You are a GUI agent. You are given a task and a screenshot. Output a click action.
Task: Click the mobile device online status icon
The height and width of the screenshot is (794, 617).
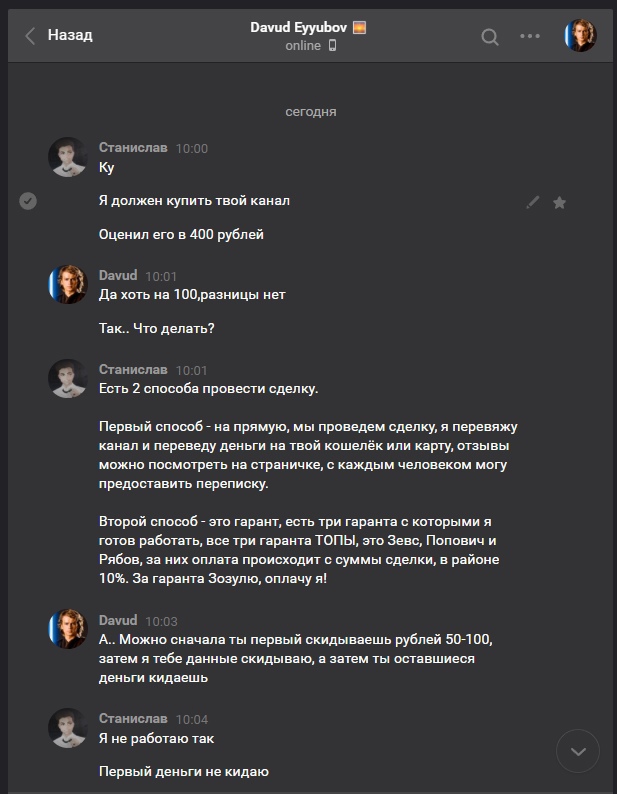tap(333, 46)
